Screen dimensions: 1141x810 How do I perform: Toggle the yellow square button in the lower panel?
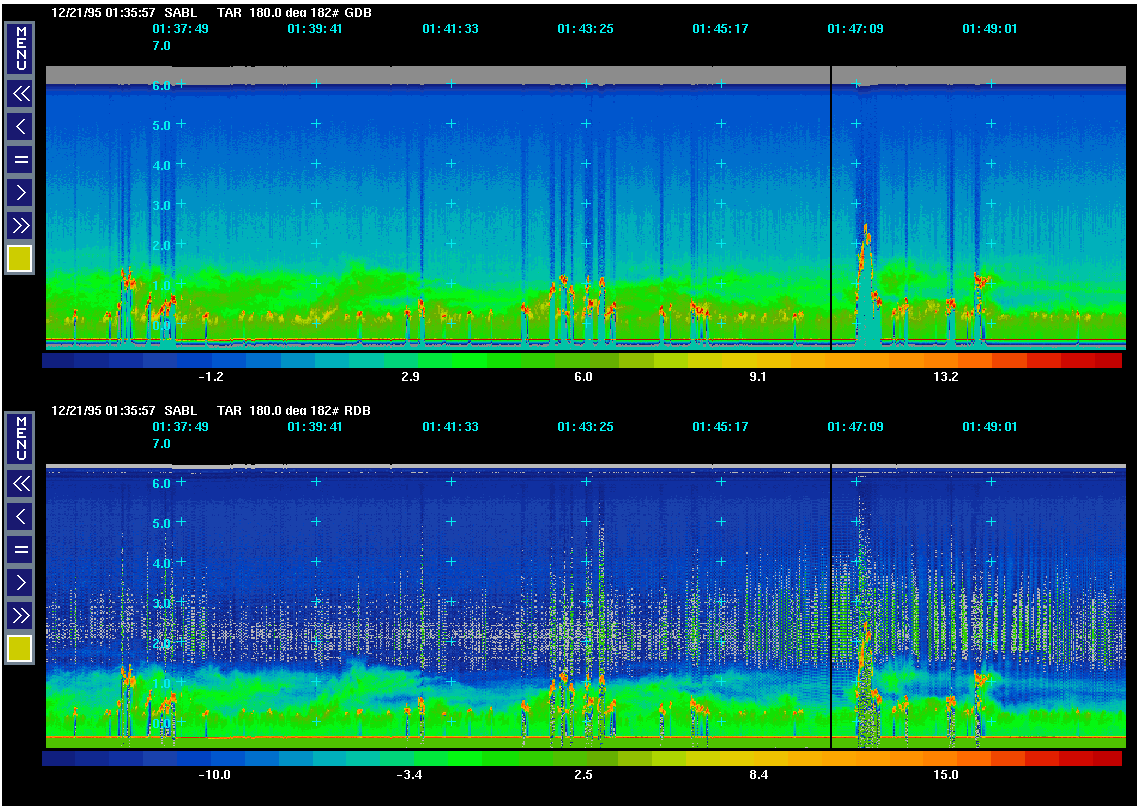(x=21, y=649)
